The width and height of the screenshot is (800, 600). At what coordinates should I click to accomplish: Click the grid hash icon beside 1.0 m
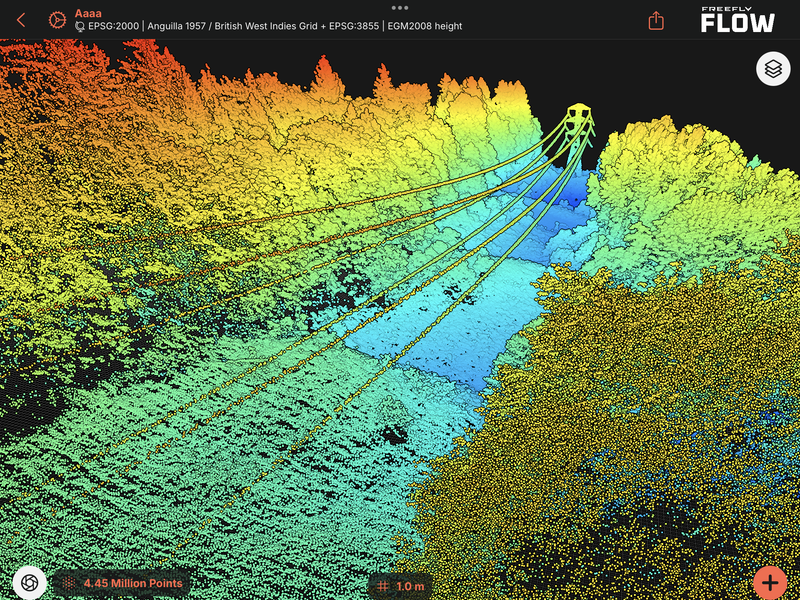pos(384,586)
